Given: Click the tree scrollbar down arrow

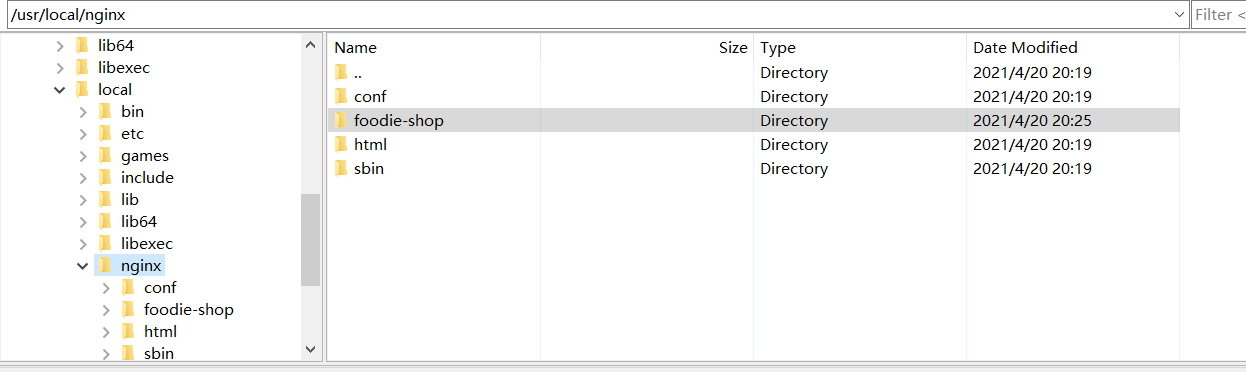Looking at the screenshot, I should [310, 349].
